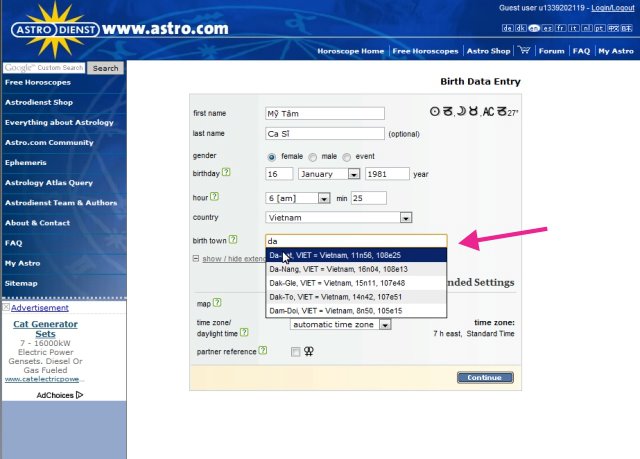
Task: Select the male gender radio button
Action: (x=313, y=157)
